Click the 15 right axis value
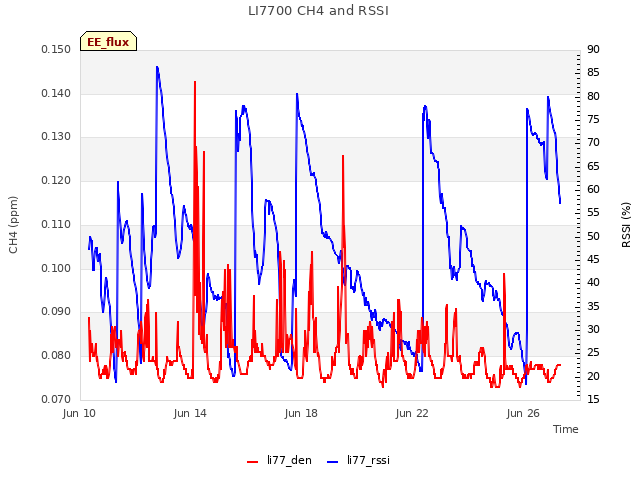This screenshot has width=640, height=480. (593, 399)
